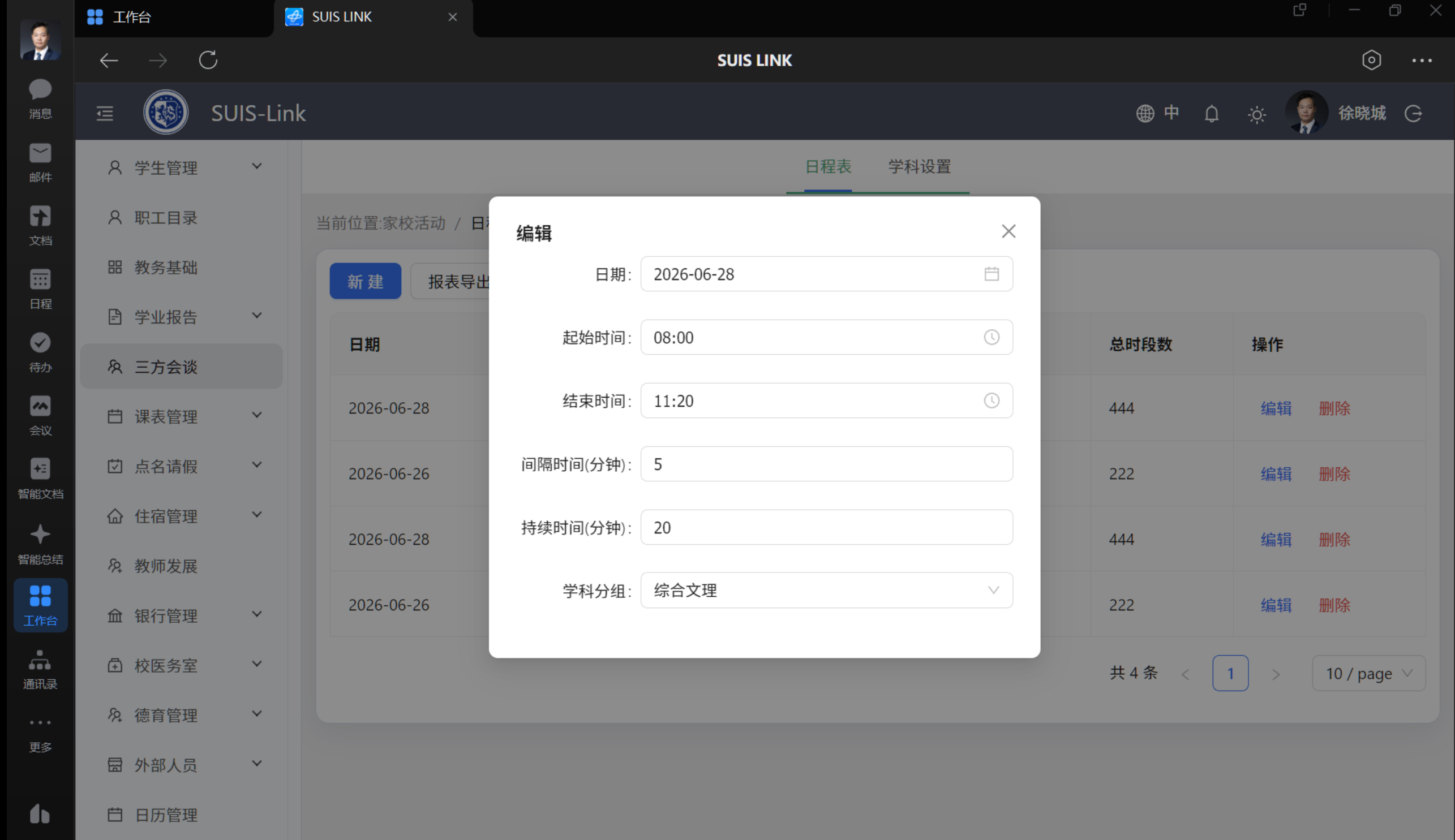Switch language via globe 中 icon
The image size is (1455, 840).
[x=1157, y=113]
